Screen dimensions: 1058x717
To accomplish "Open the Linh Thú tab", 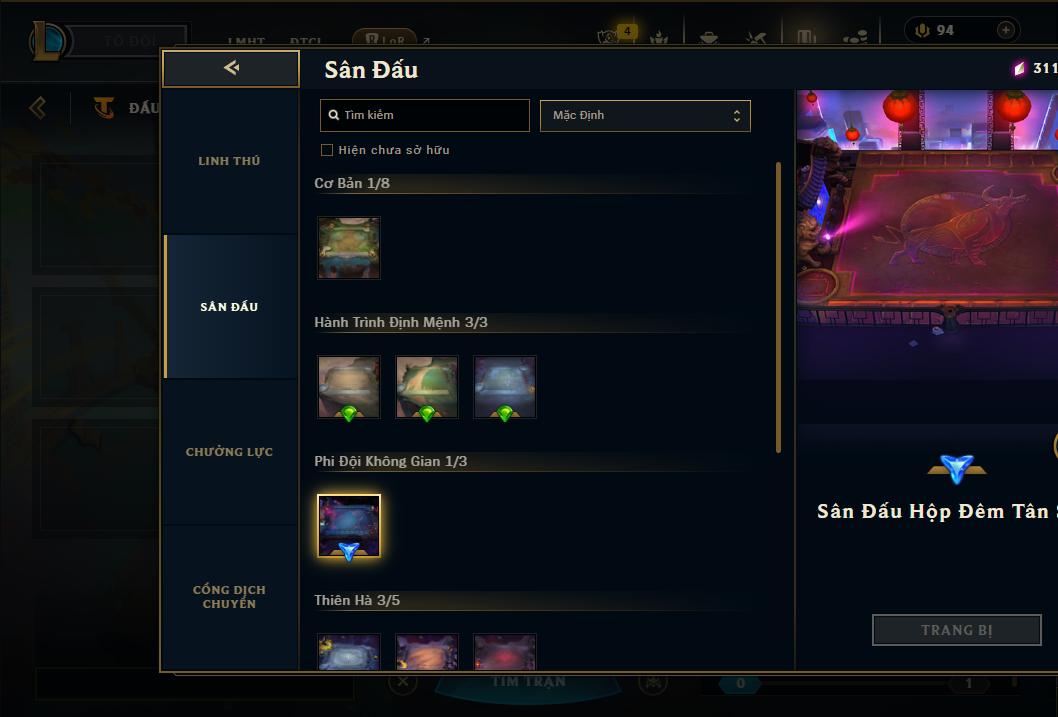I will click(x=229, y=161).
